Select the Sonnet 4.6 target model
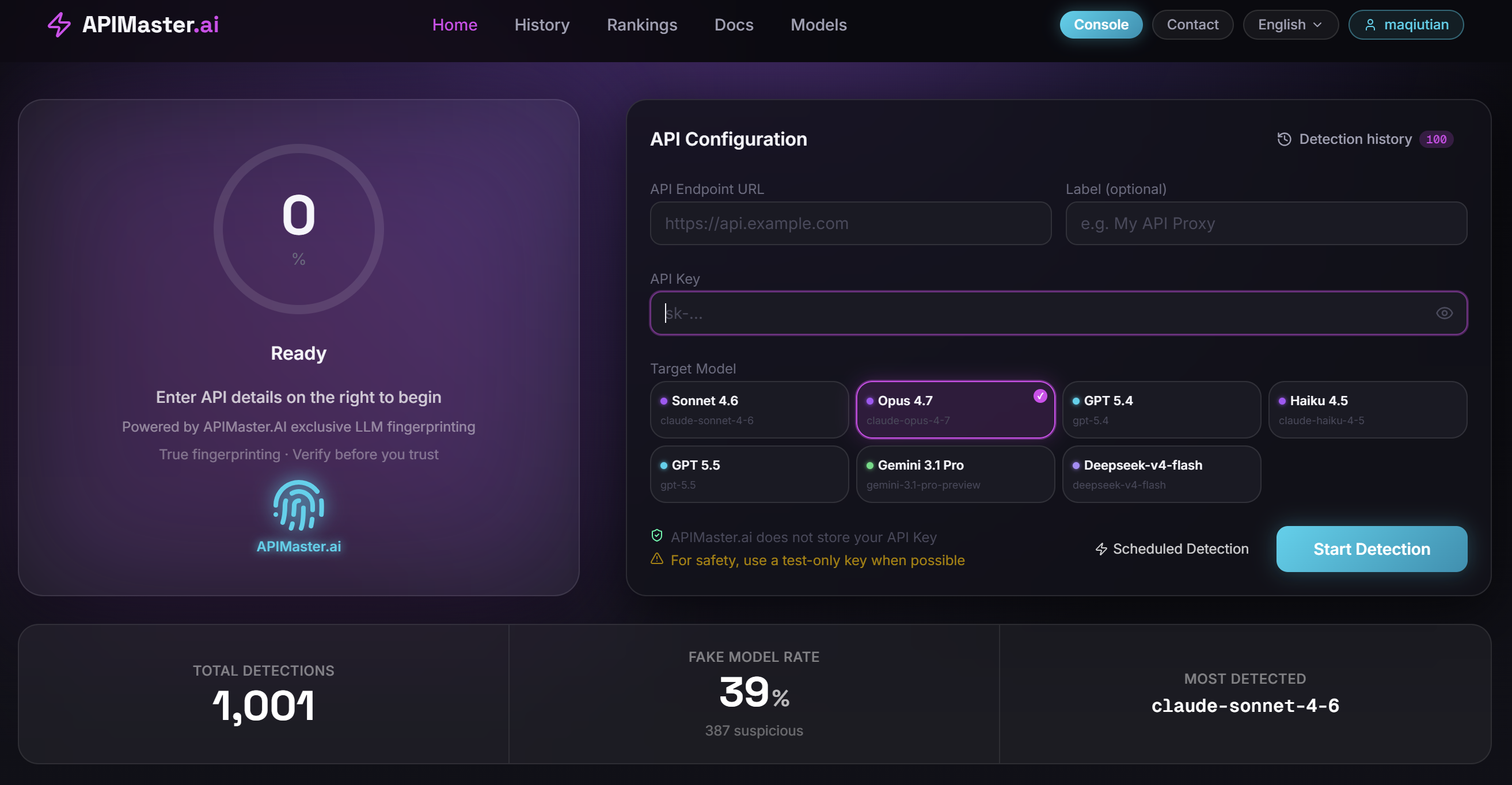Screen dimensions: 1512x785 pos(749,410)
